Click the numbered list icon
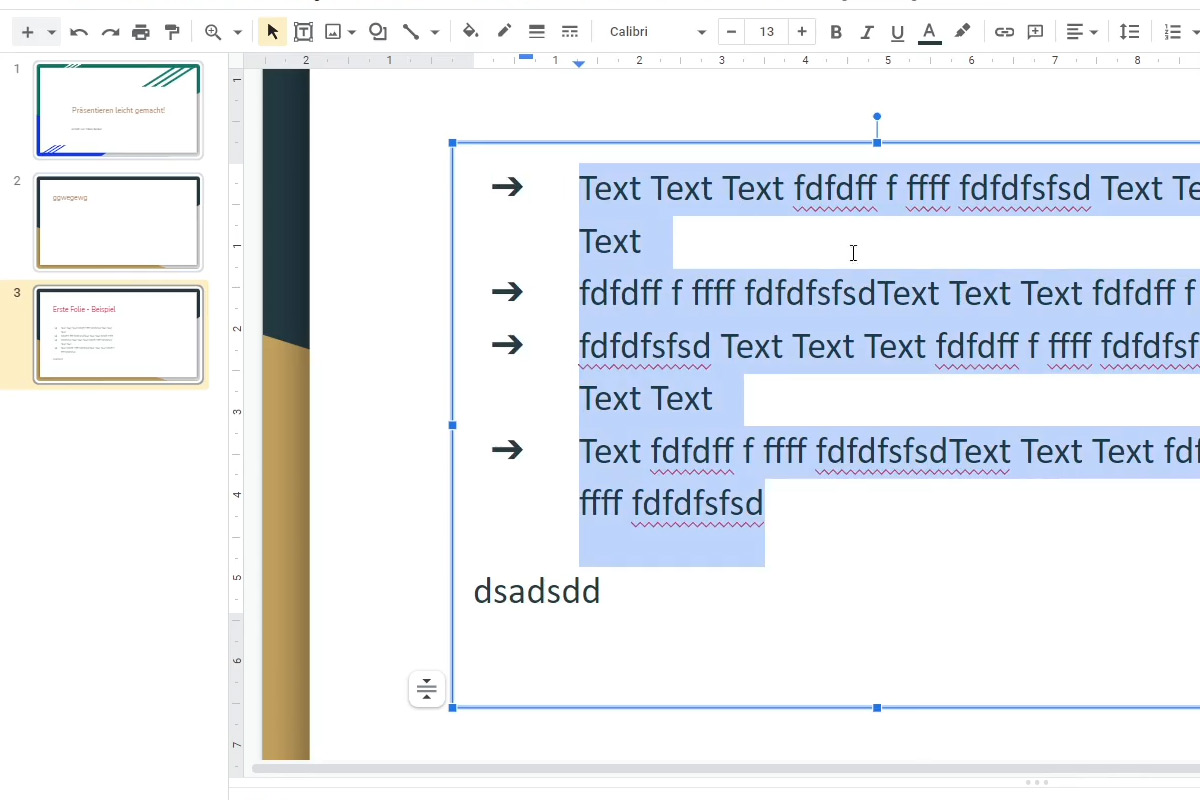The height and width of the screenshot is (800, 1200). (1174, 32)
